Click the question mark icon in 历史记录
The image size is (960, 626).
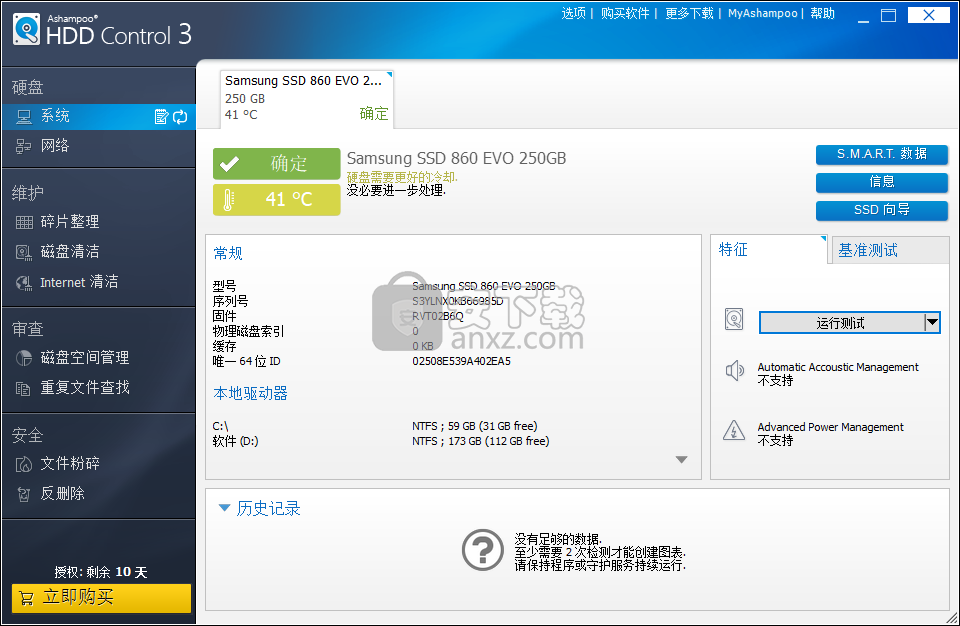(x=482, y=549)
